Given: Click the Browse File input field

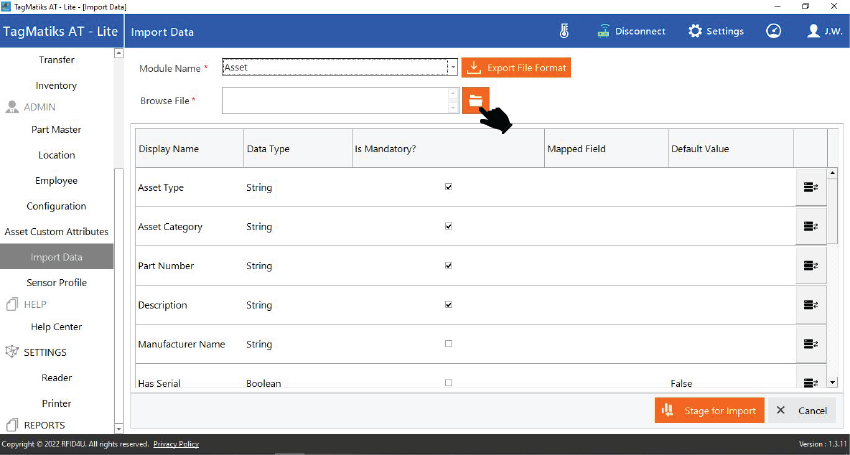Looking at the screenshot, I should click(334, 100).
